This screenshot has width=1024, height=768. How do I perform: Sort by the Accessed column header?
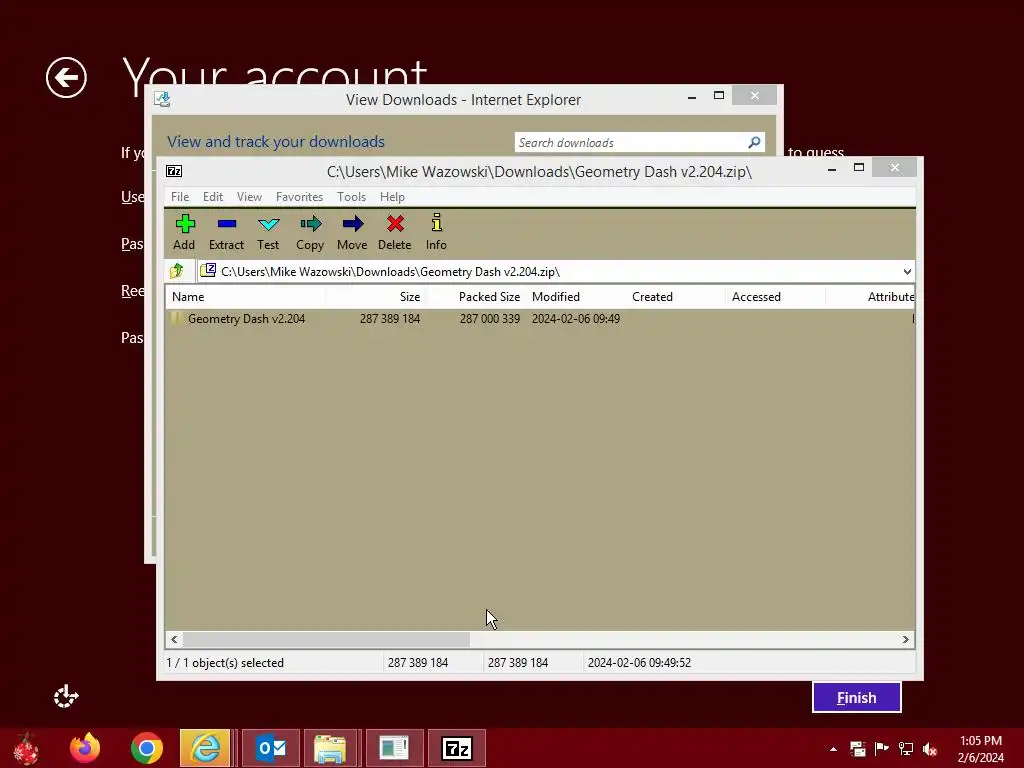click(776, 296)
